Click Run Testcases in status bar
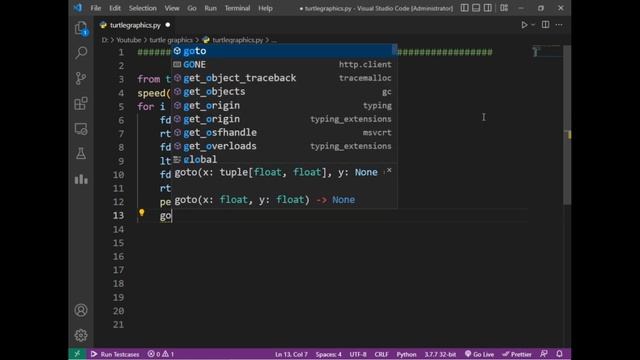 tap(115, 354)
